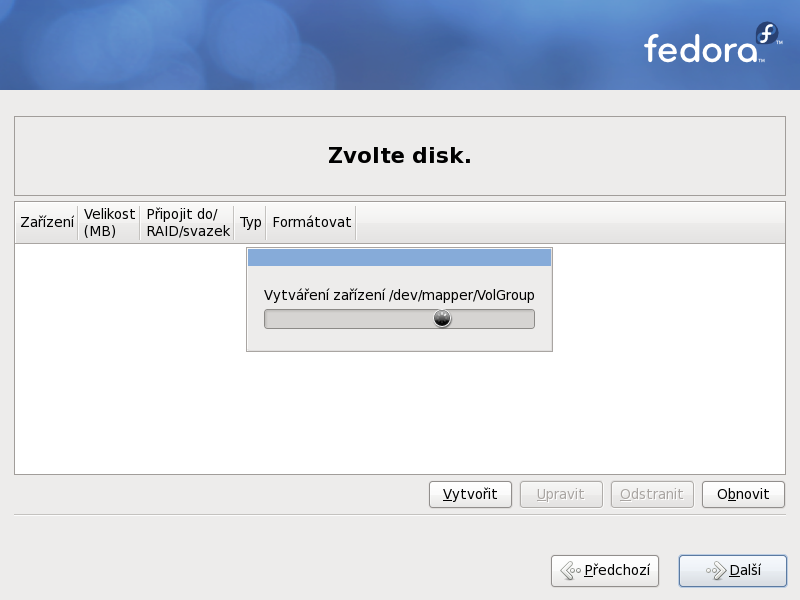Click the blue title bar of progress dialog

[399, 258]
